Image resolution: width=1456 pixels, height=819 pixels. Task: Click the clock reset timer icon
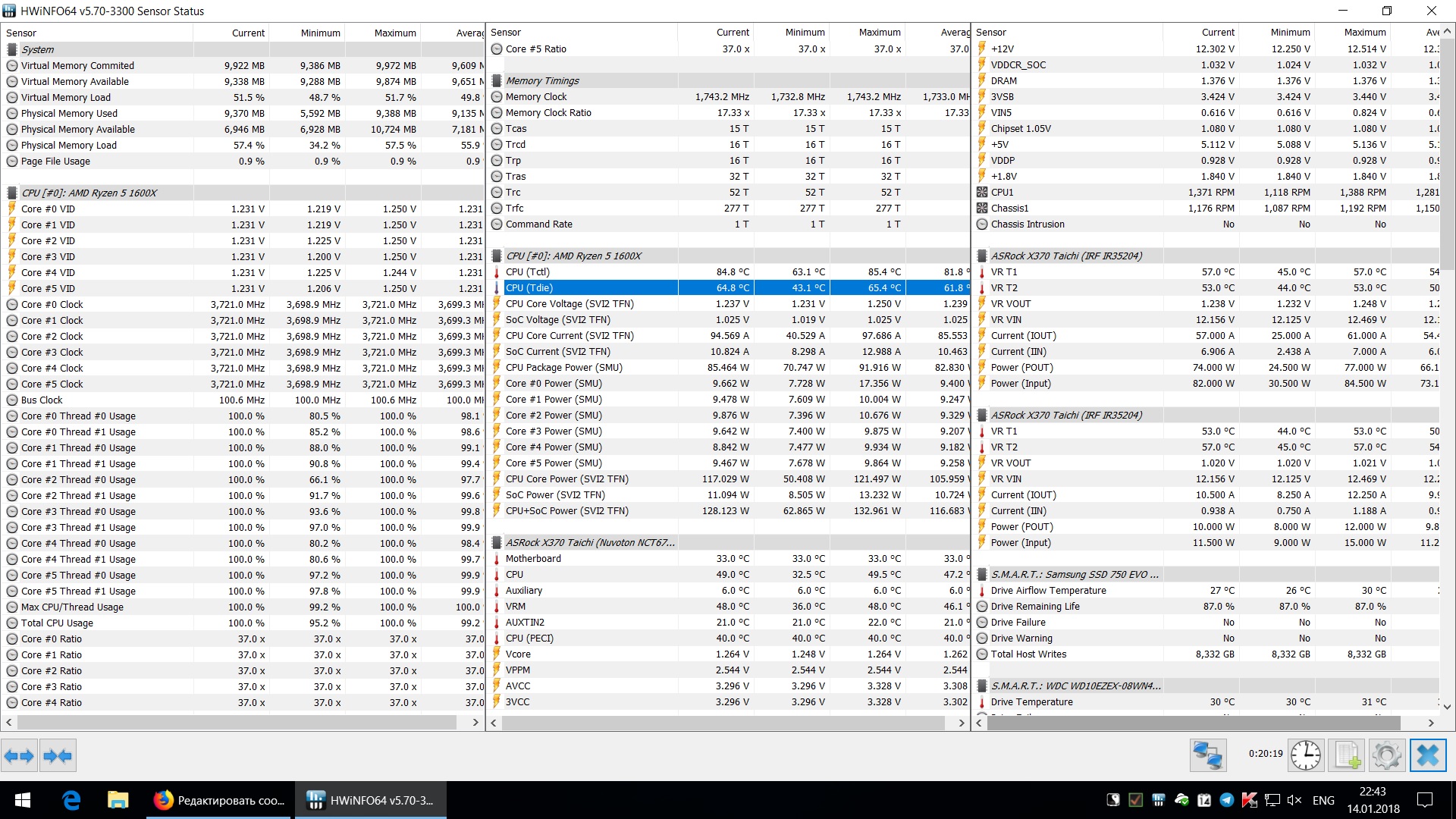(1305, 755)
